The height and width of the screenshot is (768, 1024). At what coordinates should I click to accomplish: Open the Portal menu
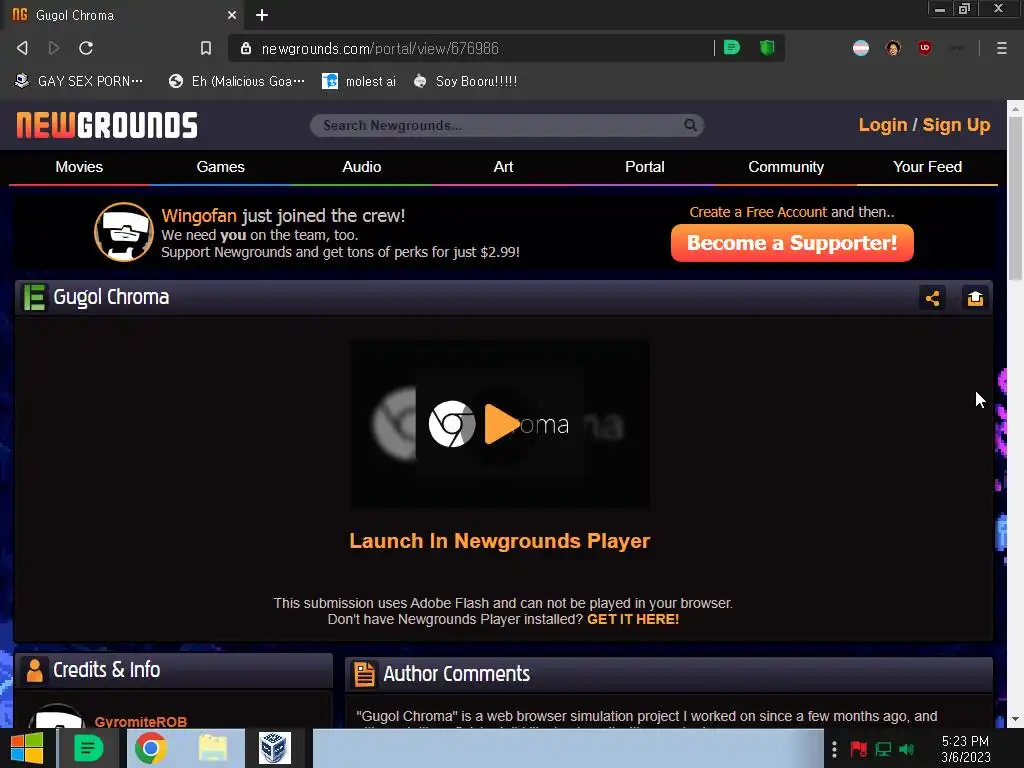(645, 167)
